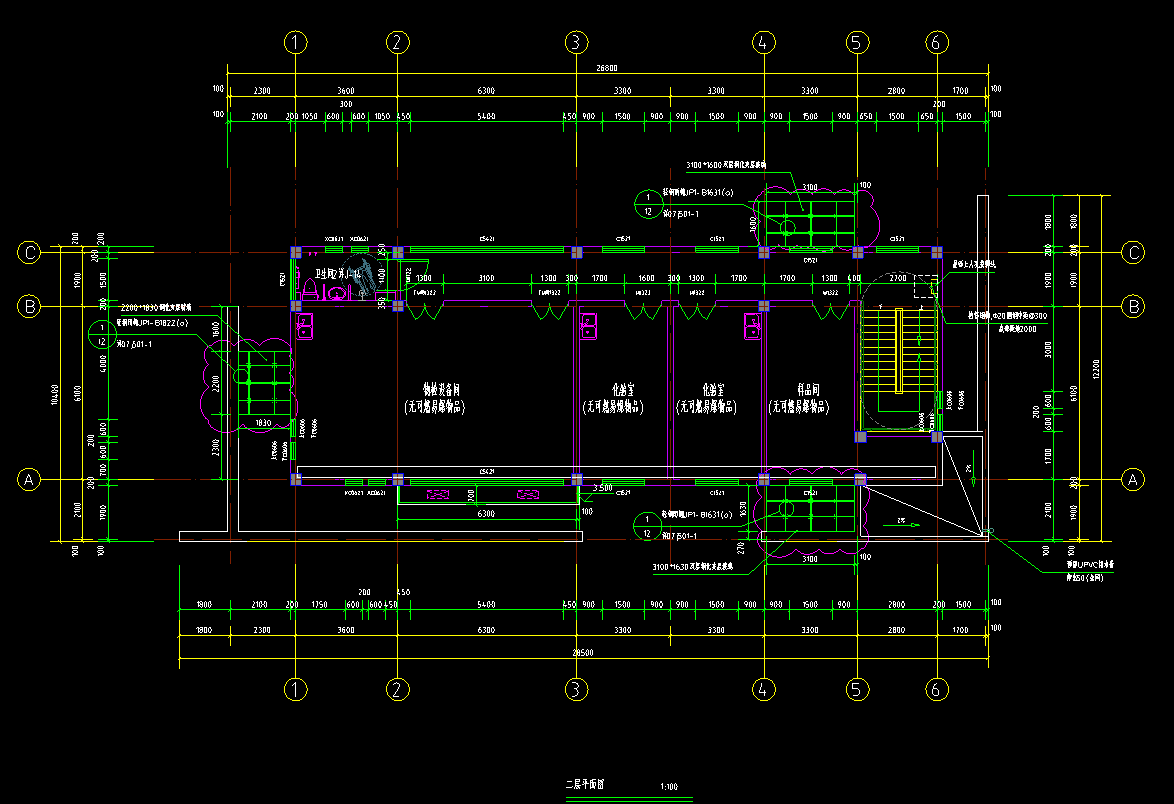Screen dimensions: 1174x804
Task: Click grid axis bubble 1 at top
Action: [x=295, y=42]
